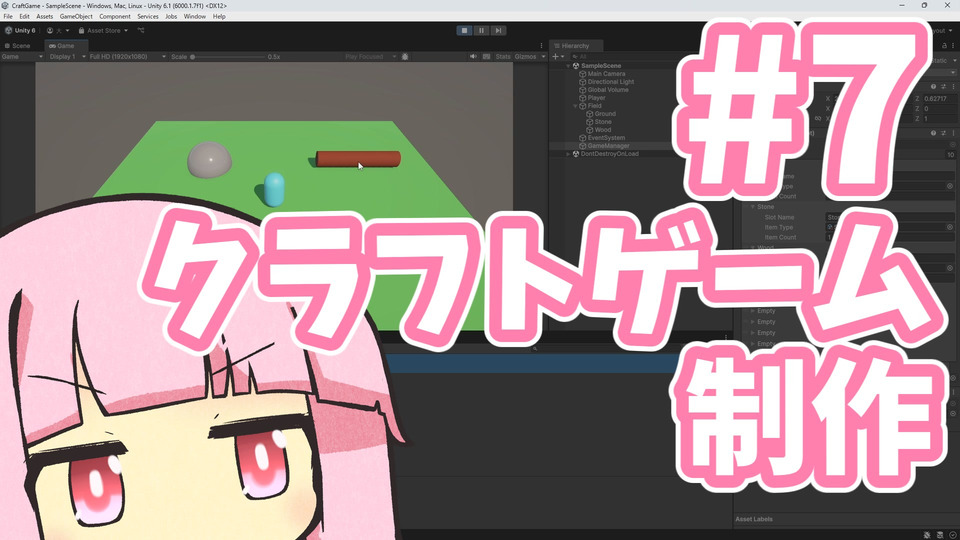Image resolution: width=960 pixels, height=540 pixels.
Task: Click the EventSystem cube icon
Action: [x=583, y=138]
